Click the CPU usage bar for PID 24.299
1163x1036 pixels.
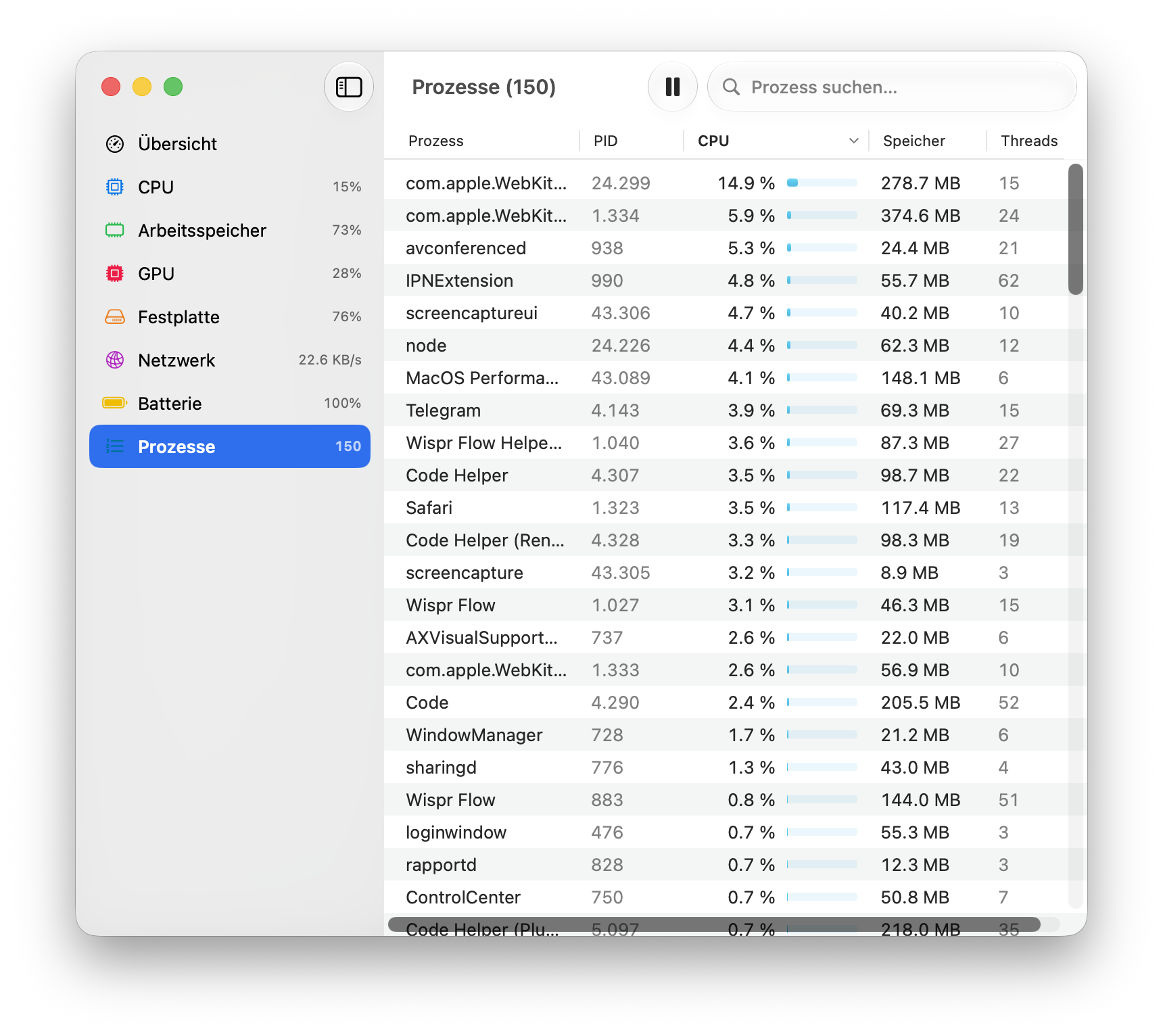822,183
